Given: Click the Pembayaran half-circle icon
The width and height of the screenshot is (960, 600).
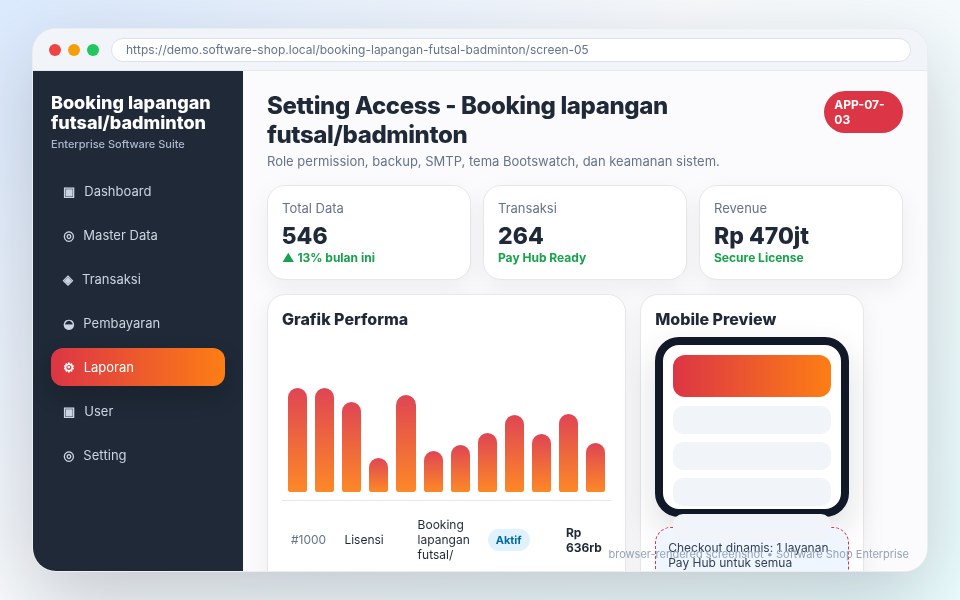Looking at the screenshot, I should click(69, 324).
